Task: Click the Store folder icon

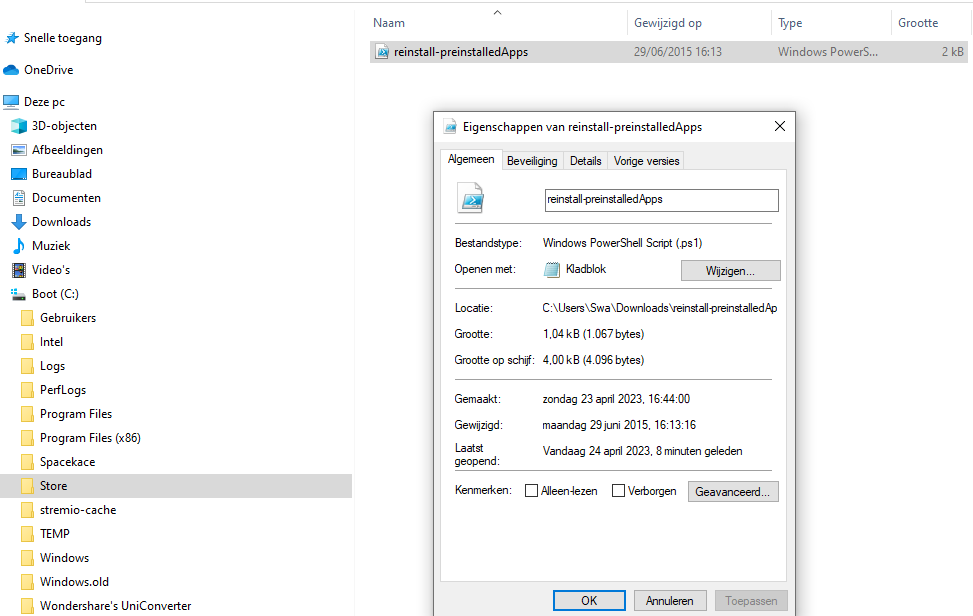Action: click(x=27, y=486)
